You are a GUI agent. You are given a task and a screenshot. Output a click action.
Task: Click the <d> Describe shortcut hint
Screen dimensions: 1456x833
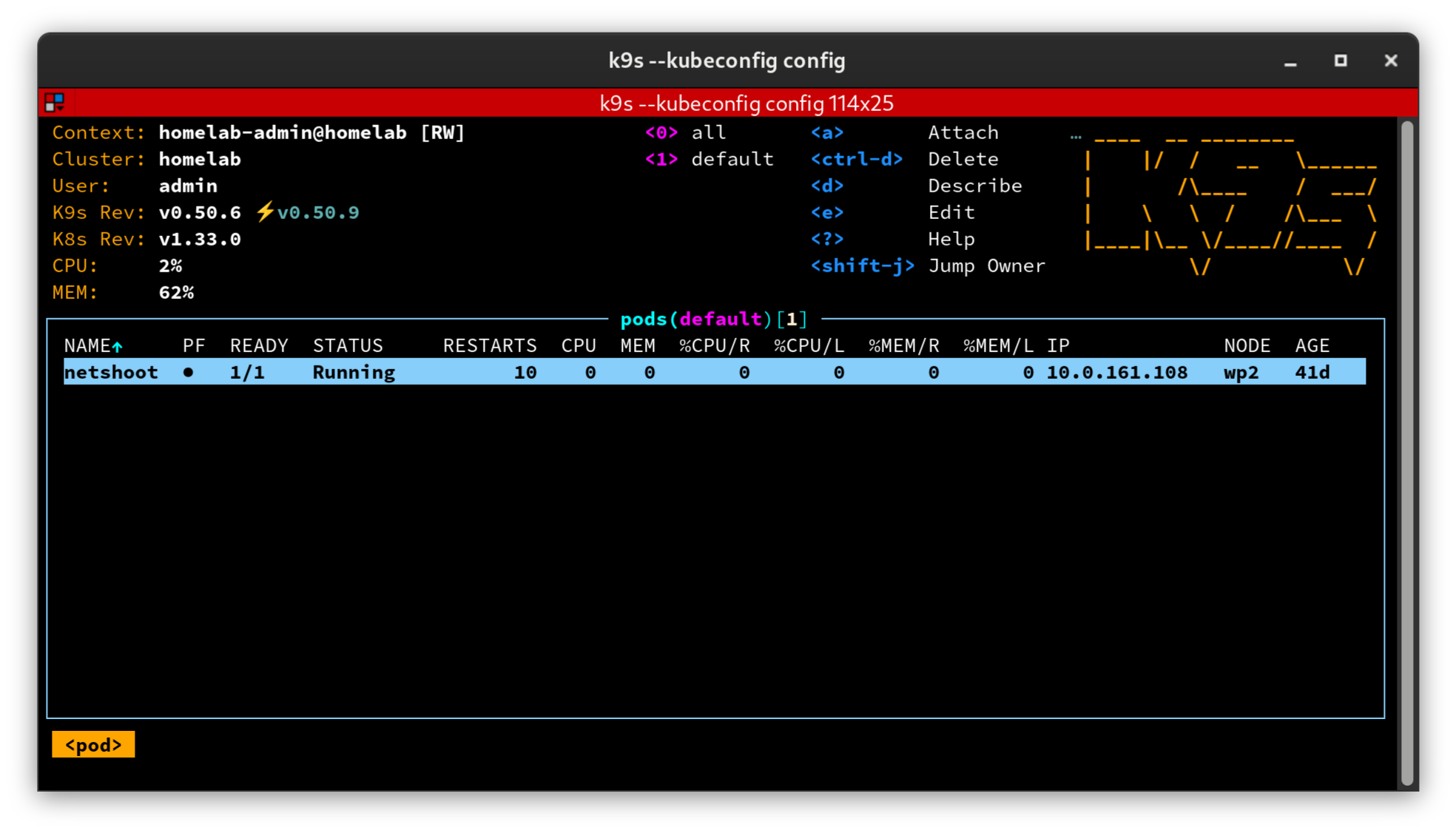(916, 186)
